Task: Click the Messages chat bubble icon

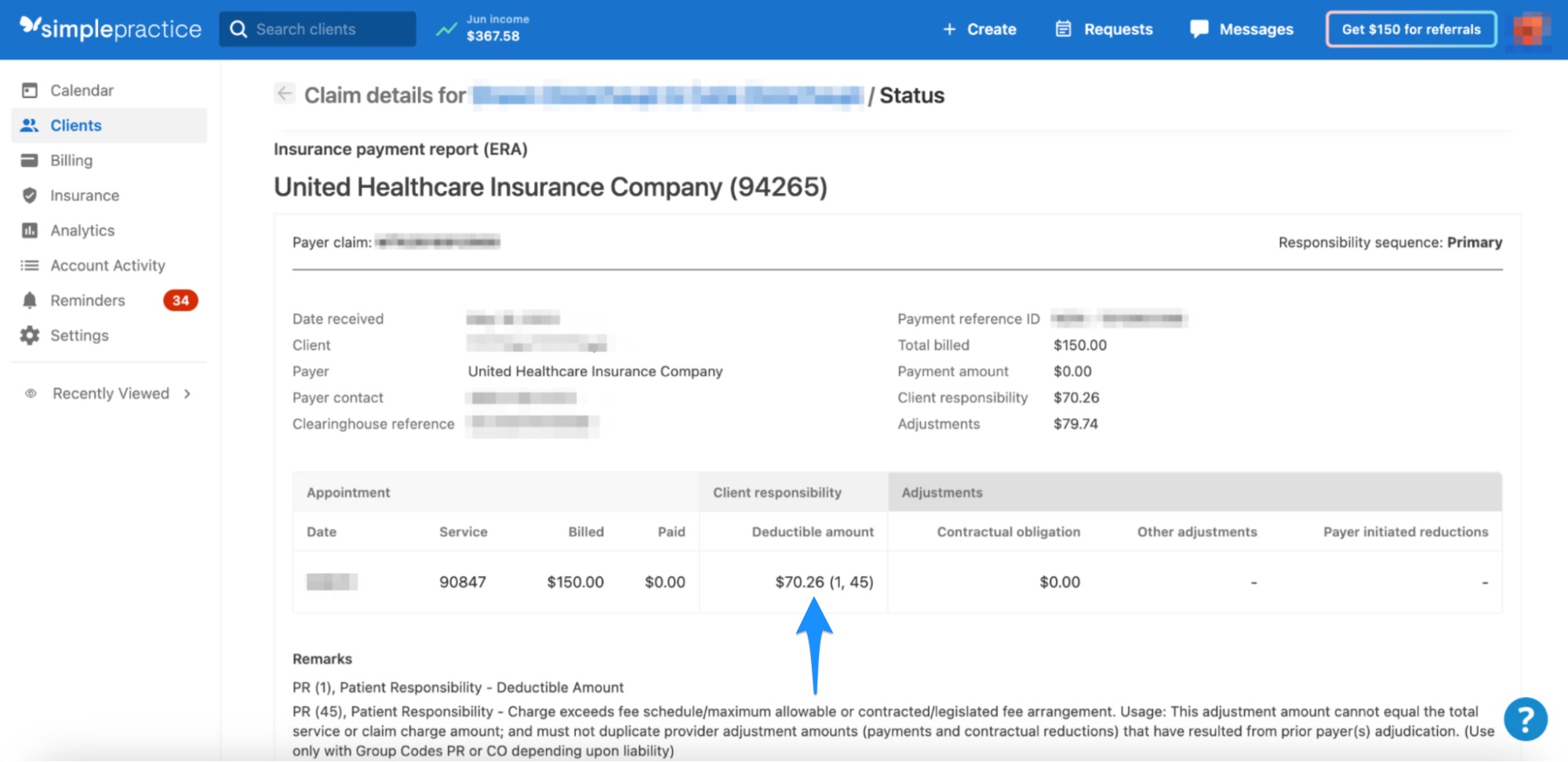Action: tap(1199, 29)
